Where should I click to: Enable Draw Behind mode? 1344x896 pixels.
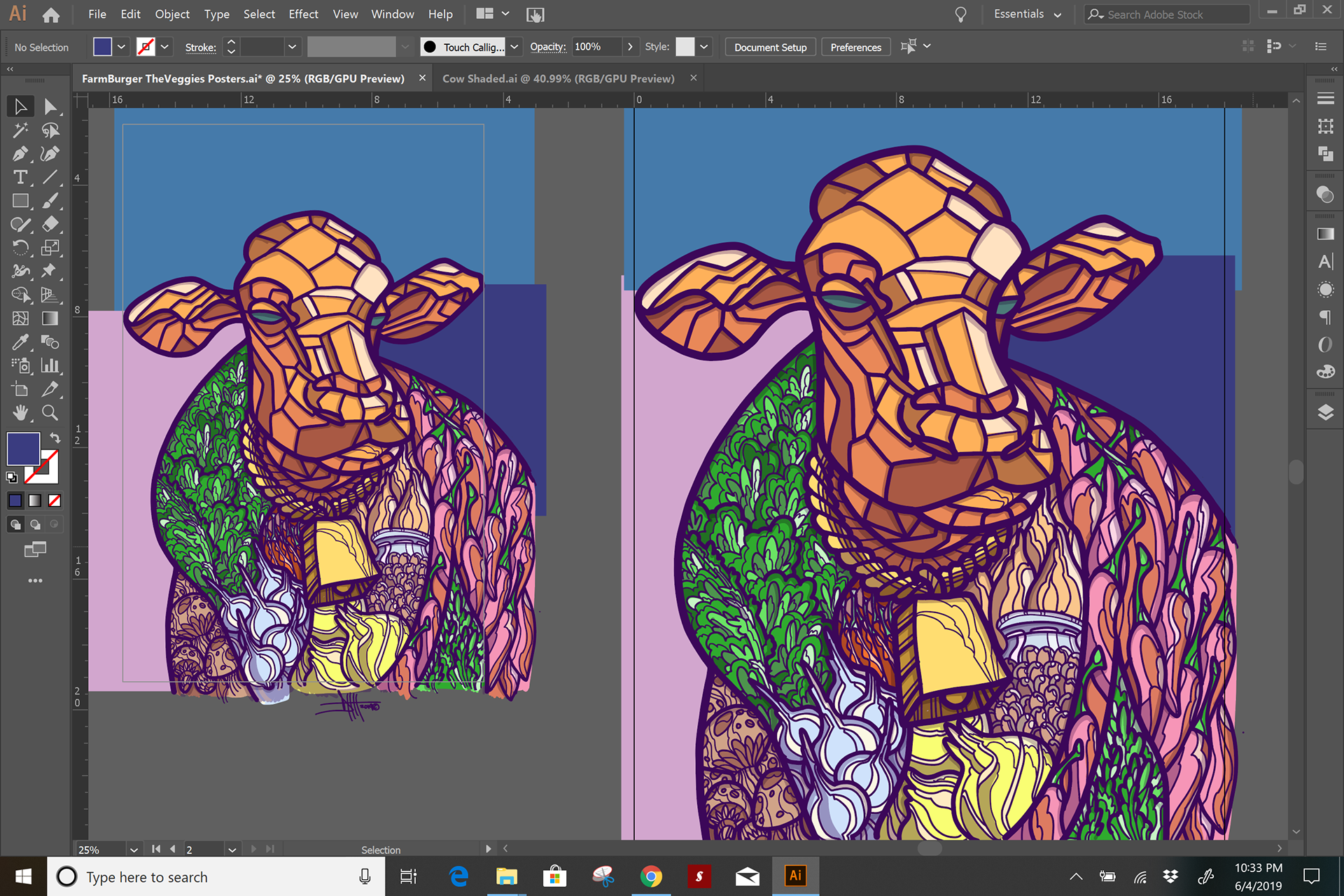(34, 524)
